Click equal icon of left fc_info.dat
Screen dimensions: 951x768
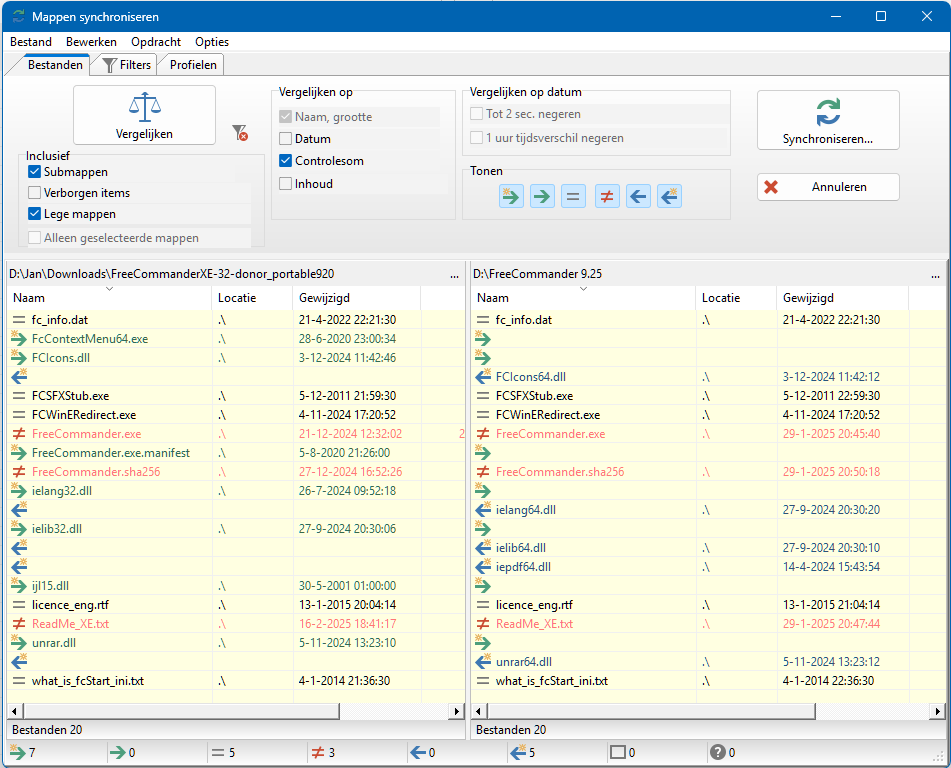(x=19, y=320)
